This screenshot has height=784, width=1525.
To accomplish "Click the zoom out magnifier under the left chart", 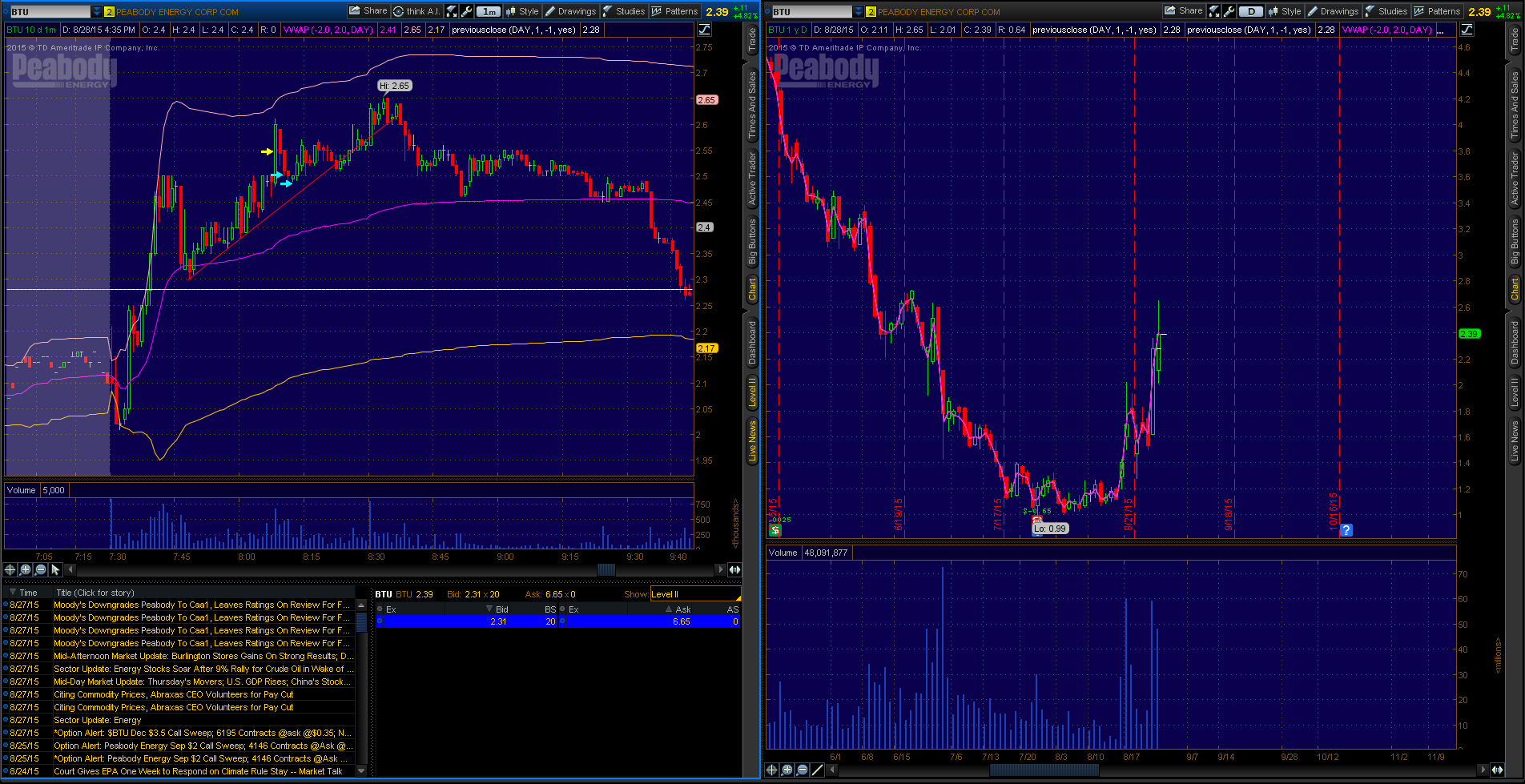I will click(x=40, y=569).
